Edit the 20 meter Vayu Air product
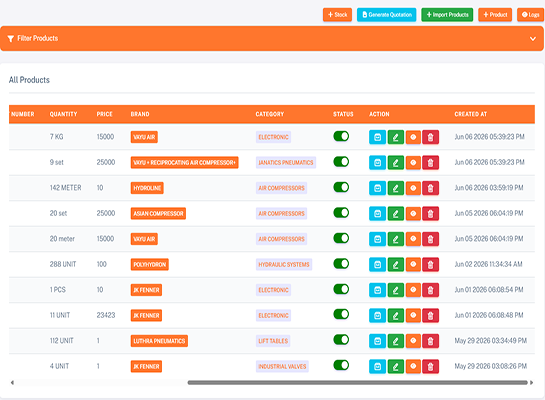 click(x=396, y=239)
